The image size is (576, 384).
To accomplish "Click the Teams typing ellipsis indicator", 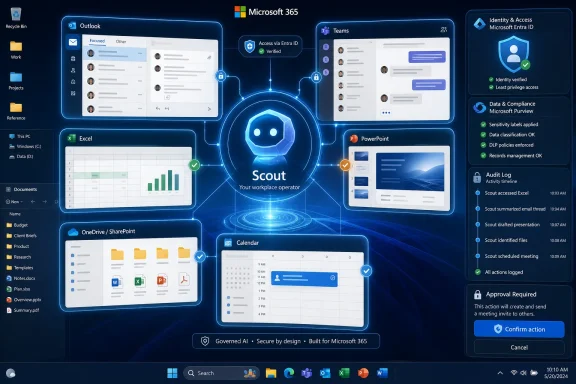I will click(386, 112).
